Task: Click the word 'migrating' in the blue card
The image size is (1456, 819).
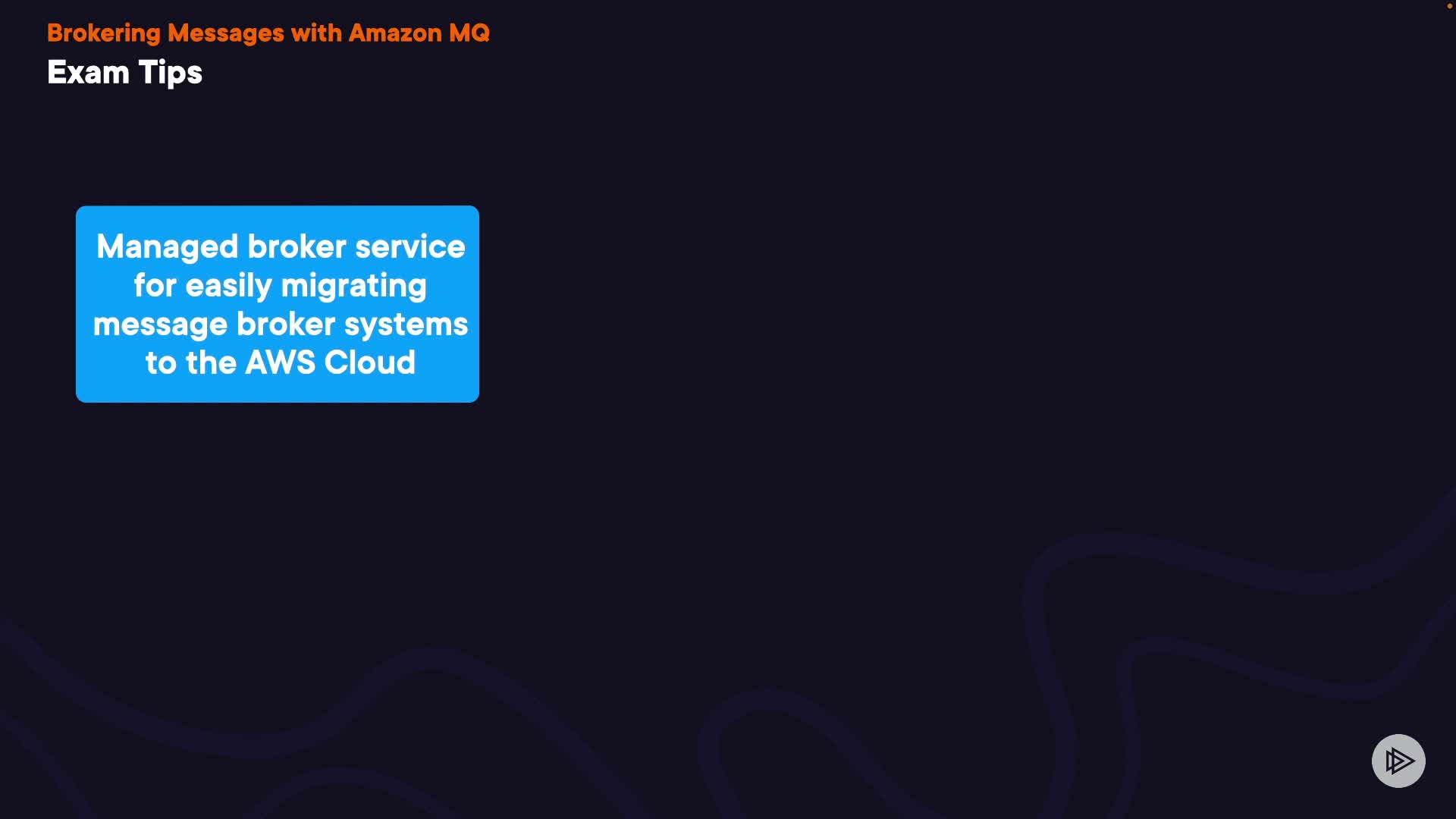Action: tap(354, 286)
